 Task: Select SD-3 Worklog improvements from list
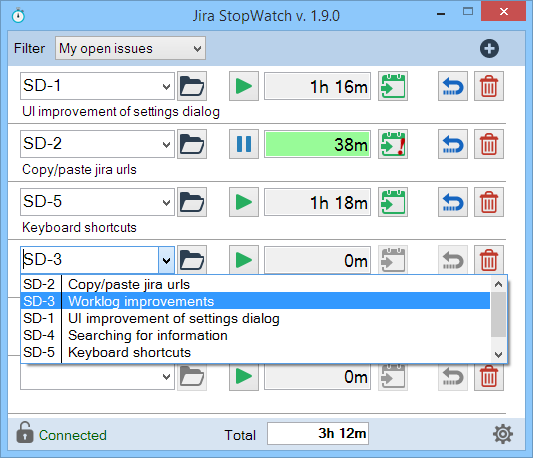(x=255, y=301)
